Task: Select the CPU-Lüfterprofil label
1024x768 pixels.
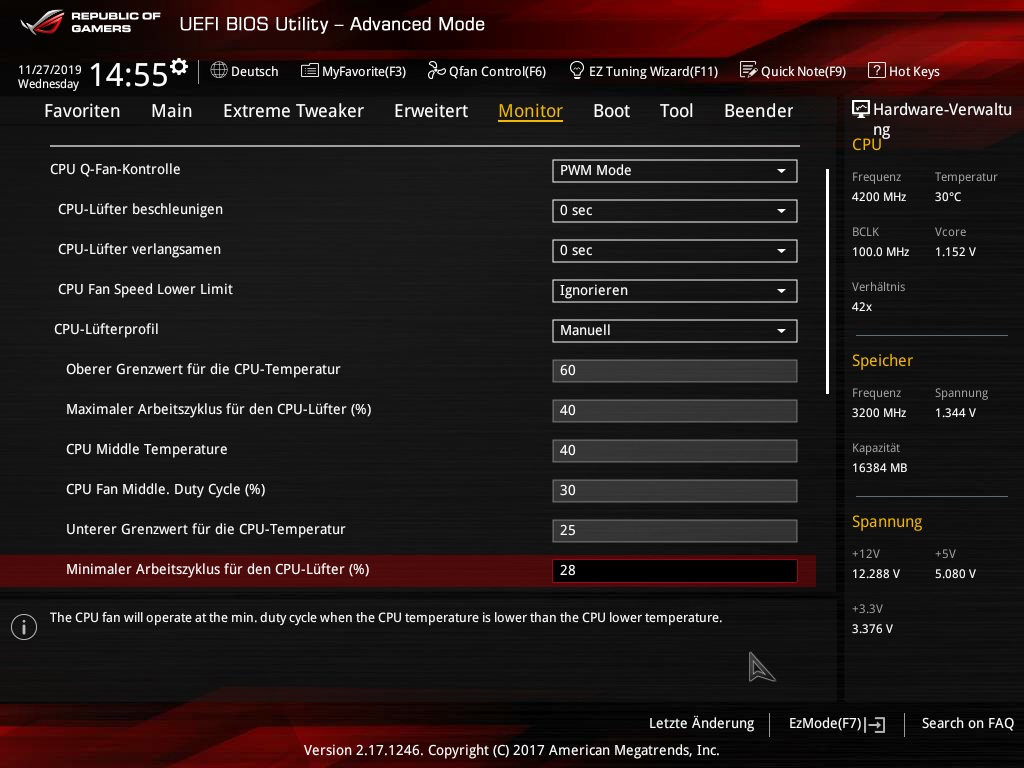Action: click(106, 329)
